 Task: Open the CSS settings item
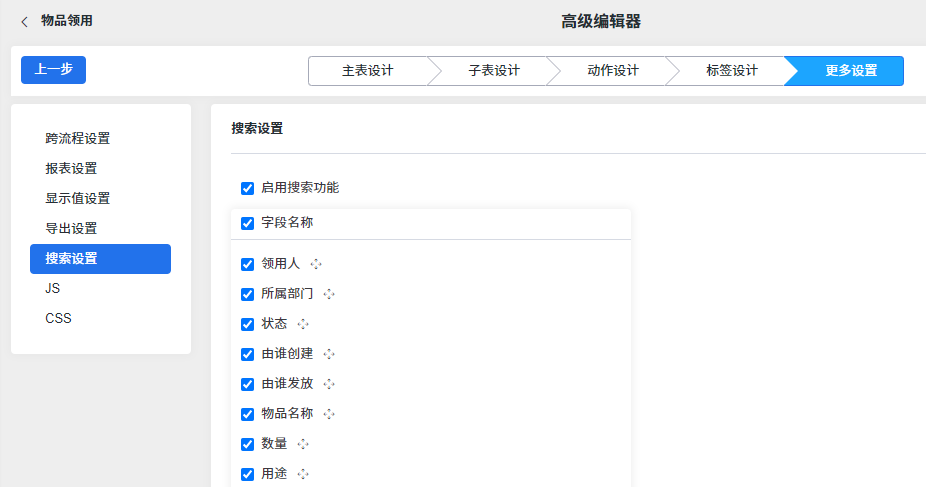(58, 319)
